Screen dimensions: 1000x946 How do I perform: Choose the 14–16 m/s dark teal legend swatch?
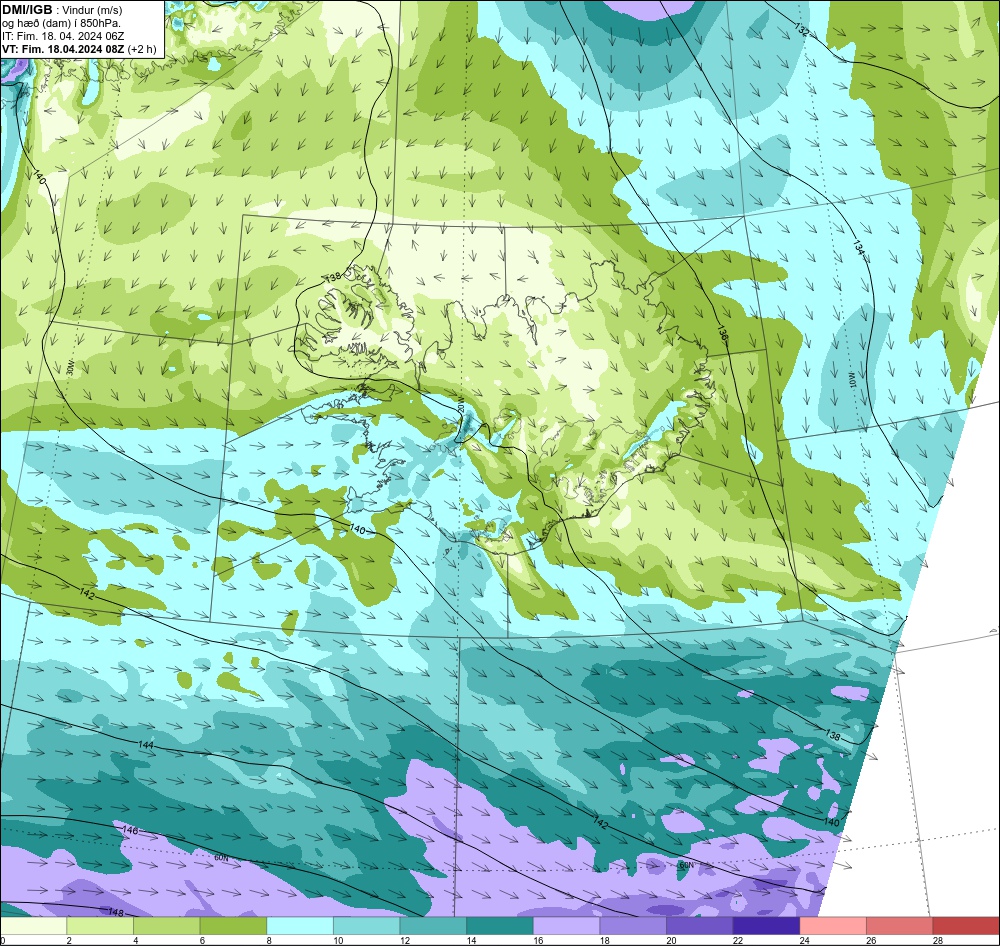(x=500, y=926)
